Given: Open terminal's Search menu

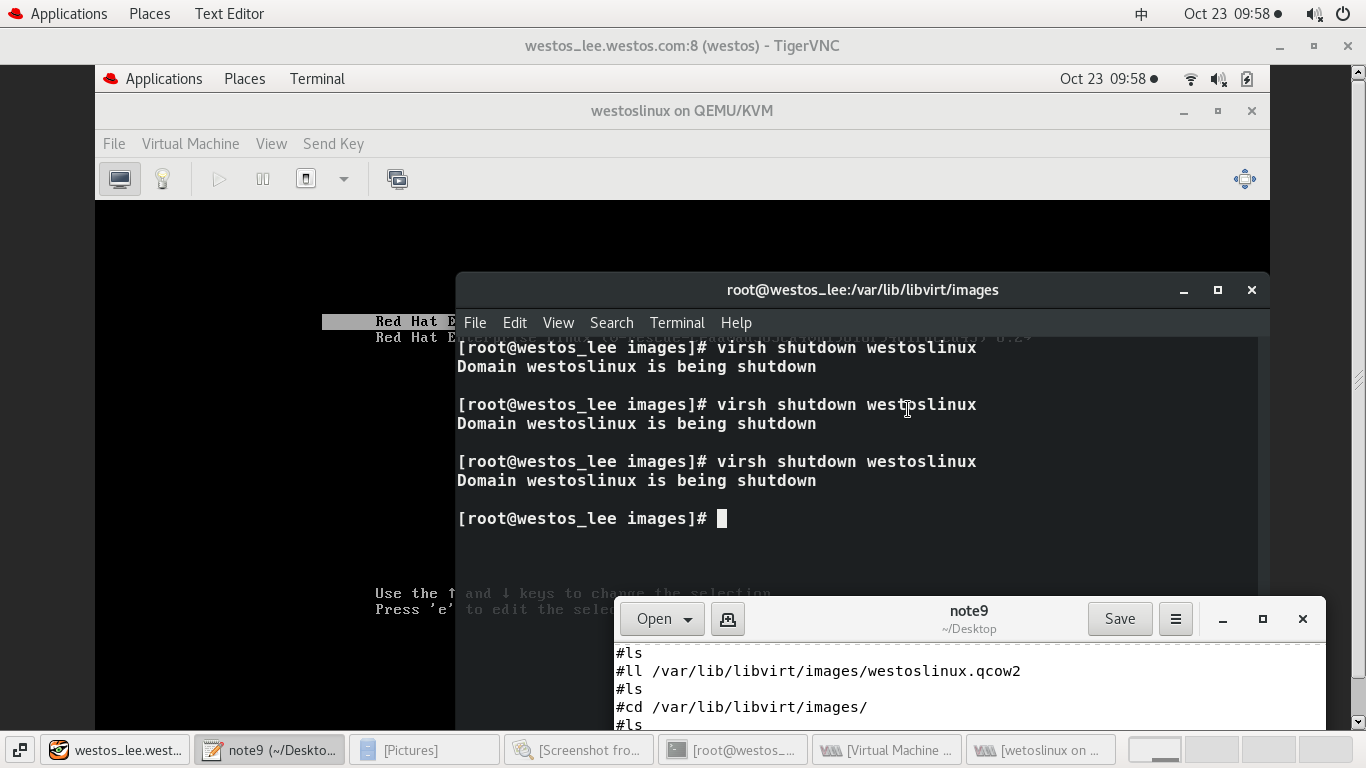Looking at the screenshot, I should (612, 323).
